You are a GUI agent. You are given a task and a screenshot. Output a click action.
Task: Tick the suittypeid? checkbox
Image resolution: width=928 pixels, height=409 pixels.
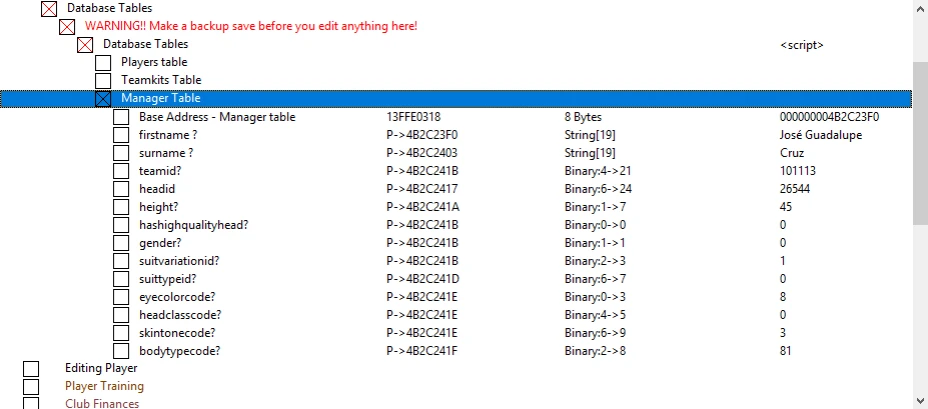[x=121, y=279]
